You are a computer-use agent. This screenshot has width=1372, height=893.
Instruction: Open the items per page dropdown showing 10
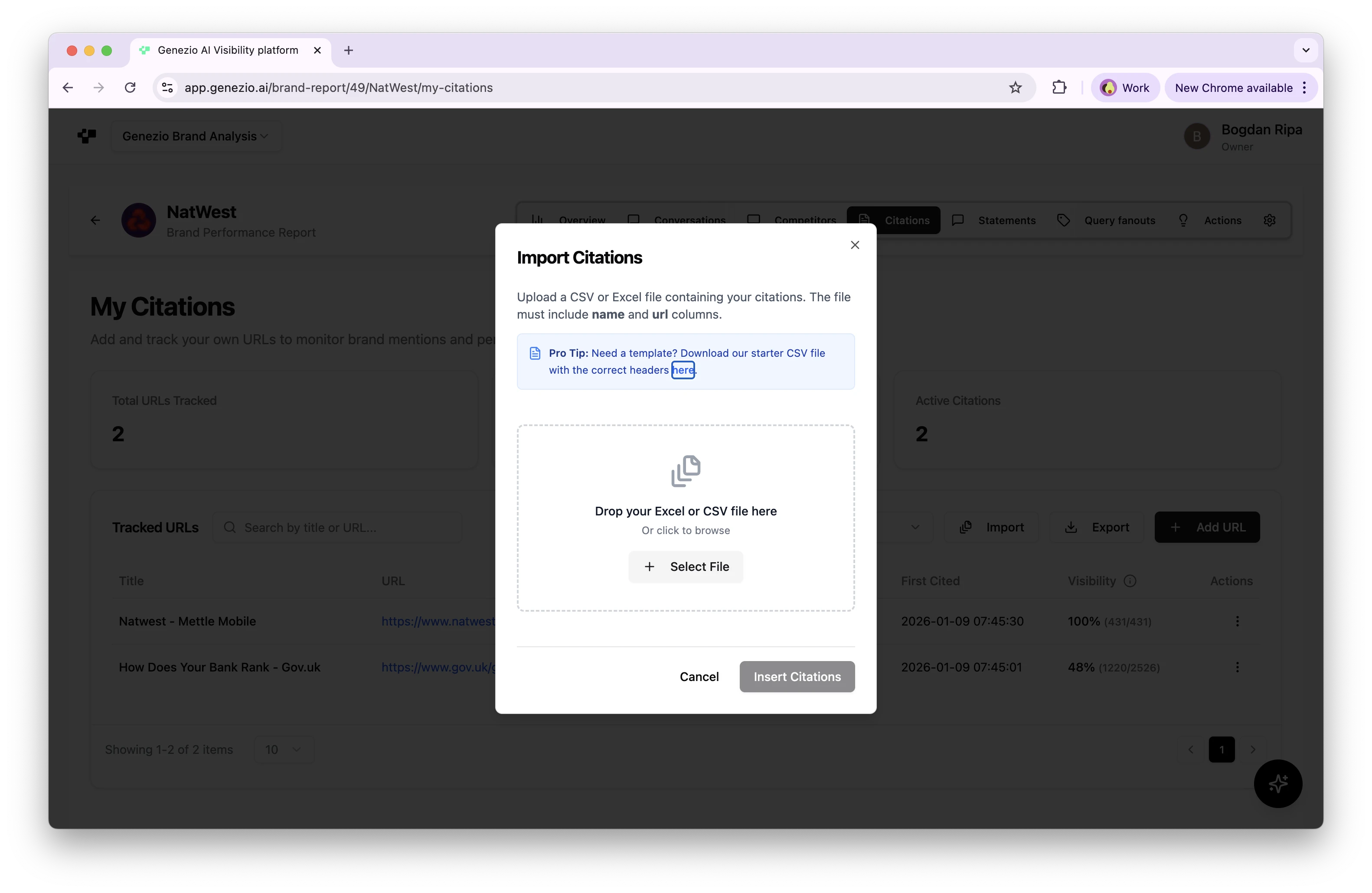click(284, 750)
